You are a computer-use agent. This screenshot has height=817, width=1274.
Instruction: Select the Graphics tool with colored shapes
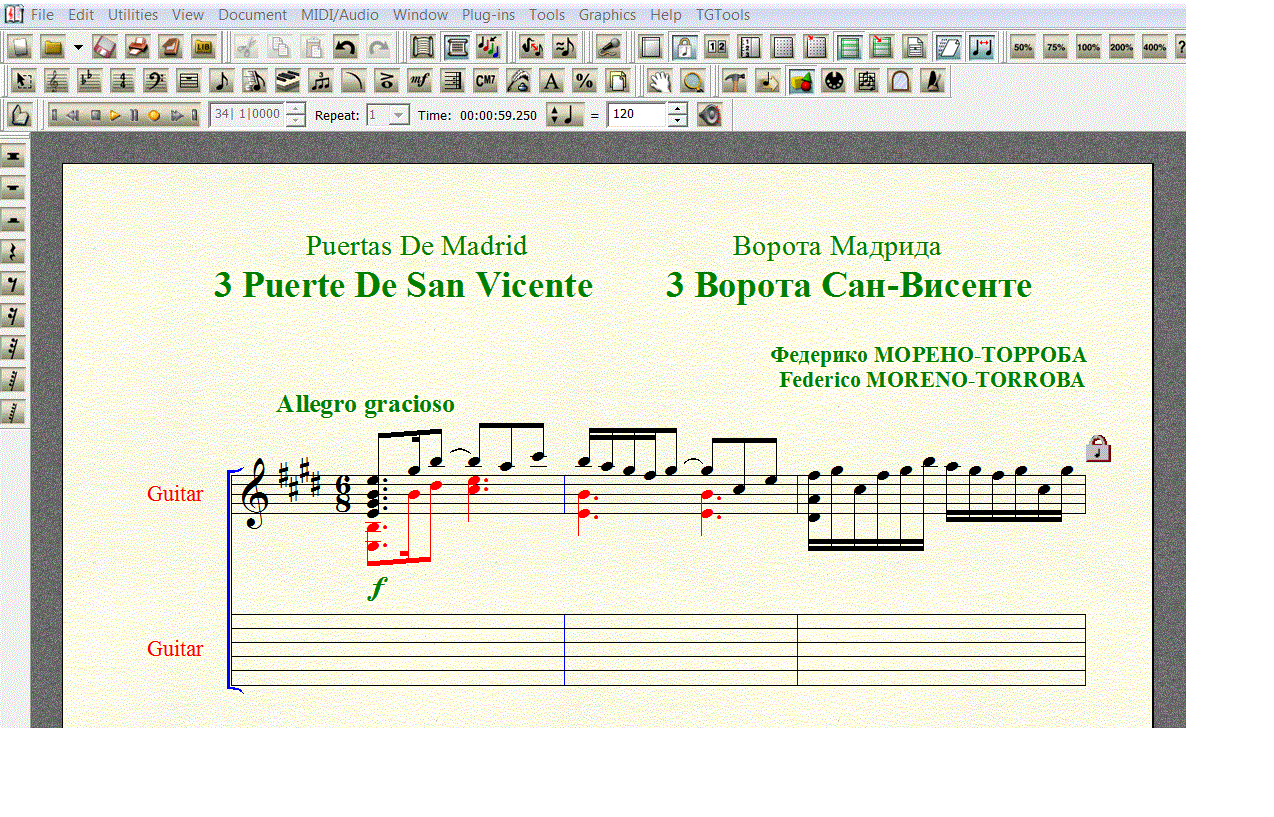pos(800,81)
